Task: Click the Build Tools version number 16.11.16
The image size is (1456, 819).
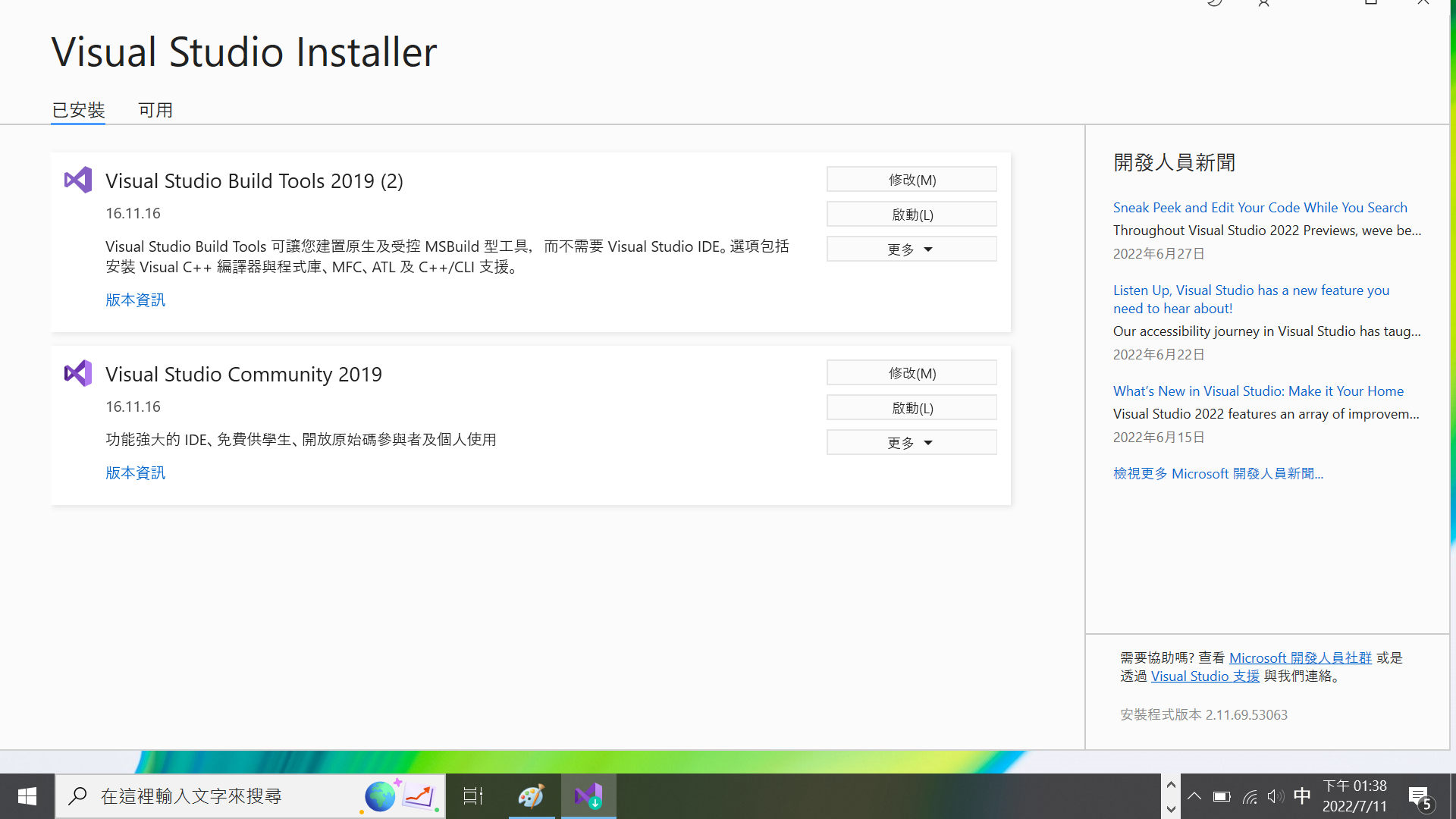Action: click(x=133, y=213)
